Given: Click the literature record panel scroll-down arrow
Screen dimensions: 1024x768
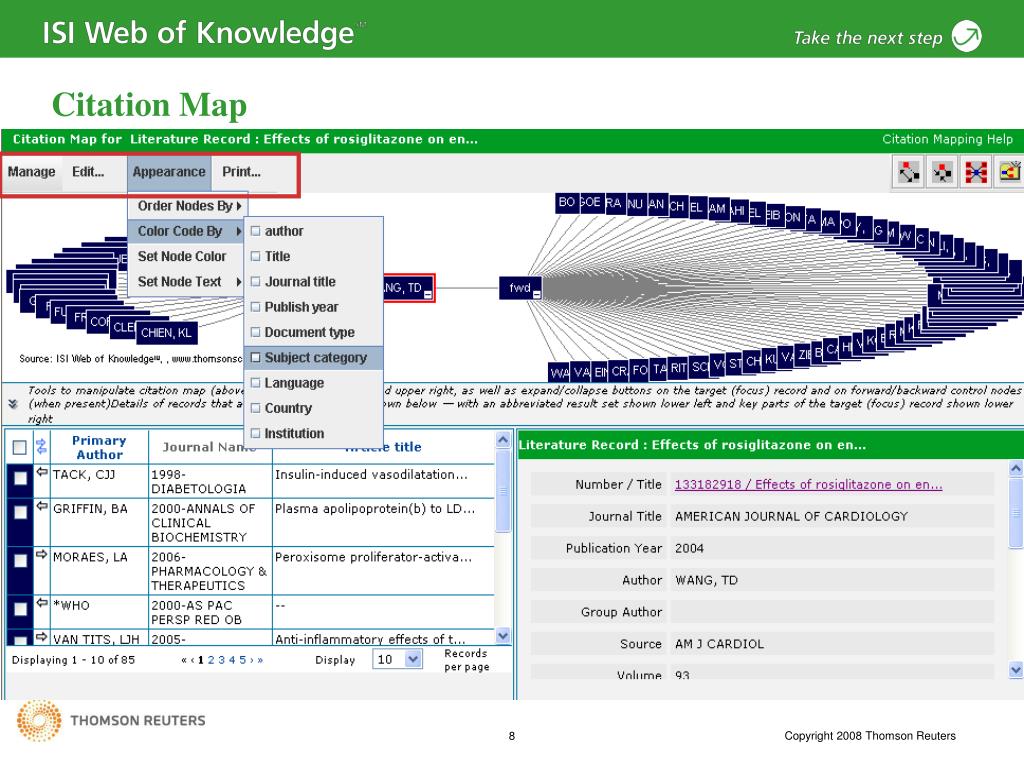Looking at the screenshot, I should (x=1016, y=669).
